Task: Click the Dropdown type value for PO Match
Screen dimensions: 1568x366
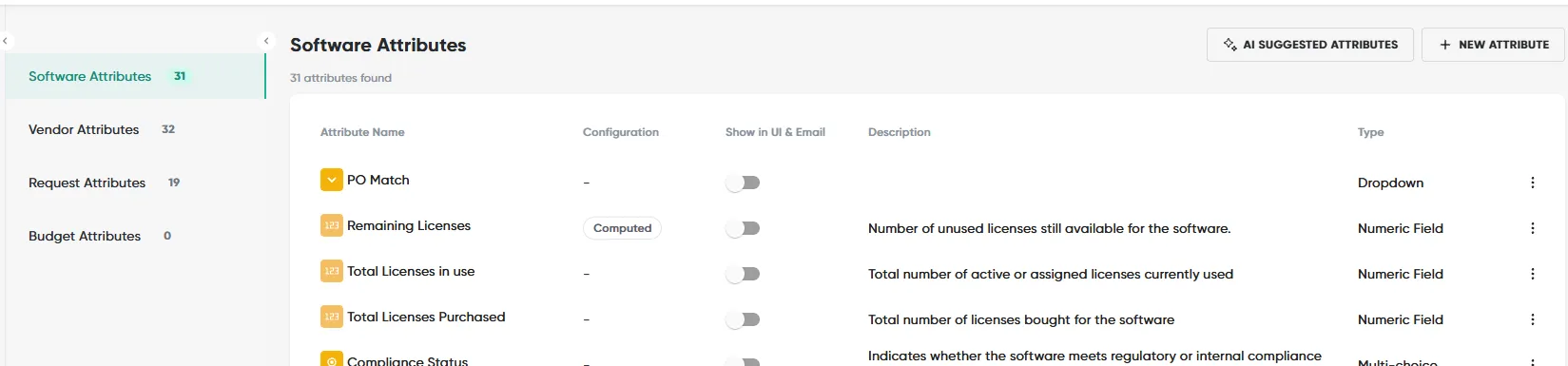Action: coord(1390,183)
